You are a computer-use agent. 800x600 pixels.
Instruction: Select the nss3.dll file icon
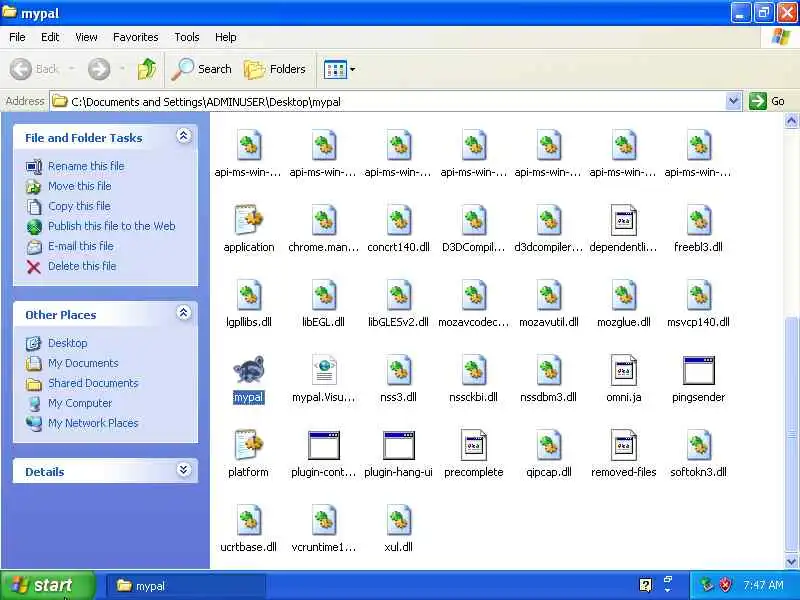pos(398,370)
